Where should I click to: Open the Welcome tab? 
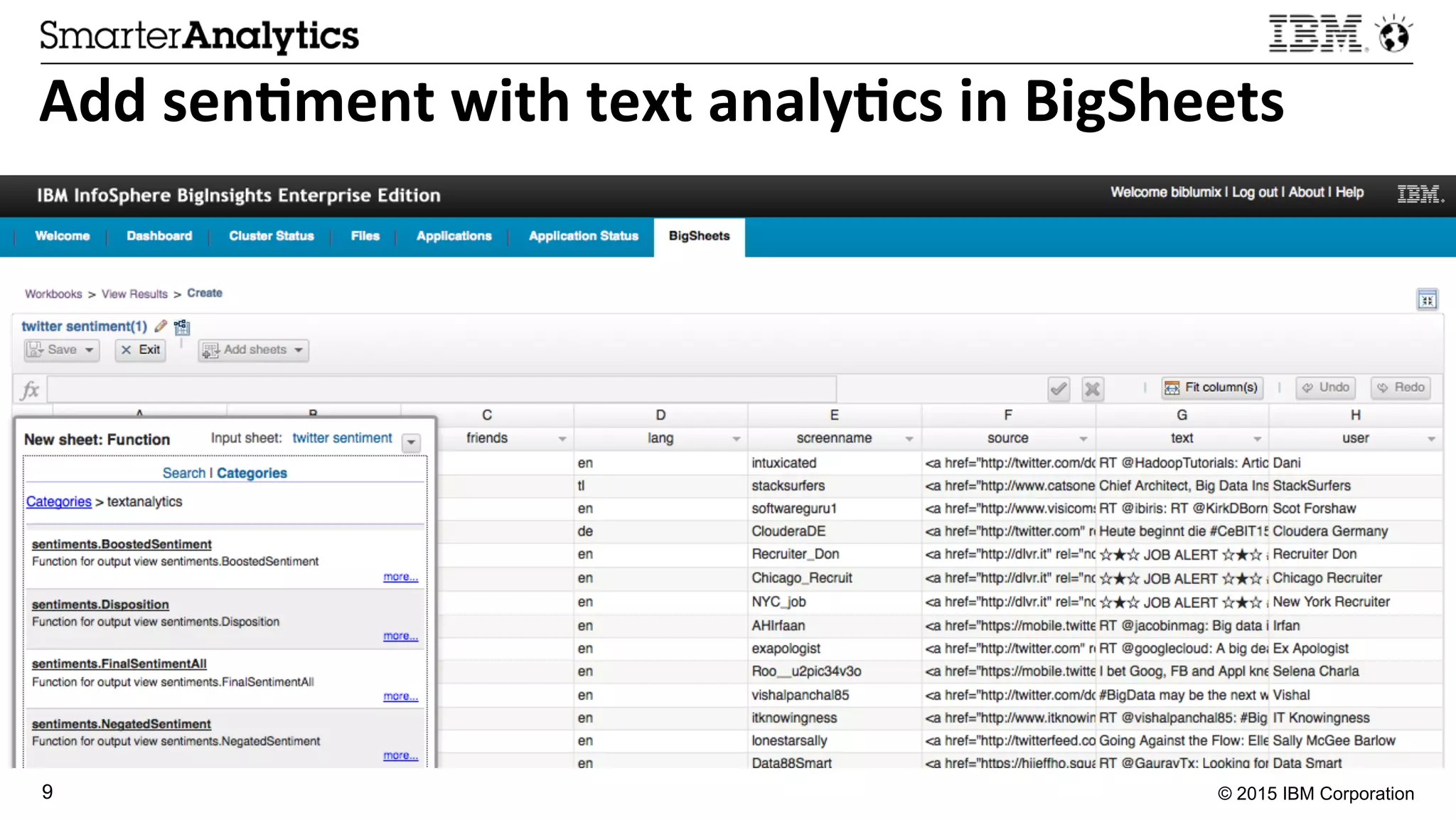[63, 236]
